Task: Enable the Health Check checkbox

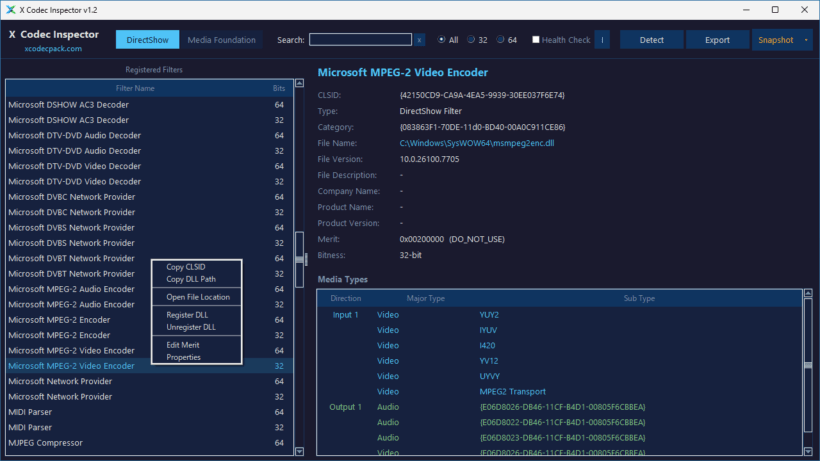Action: [536, 39]
